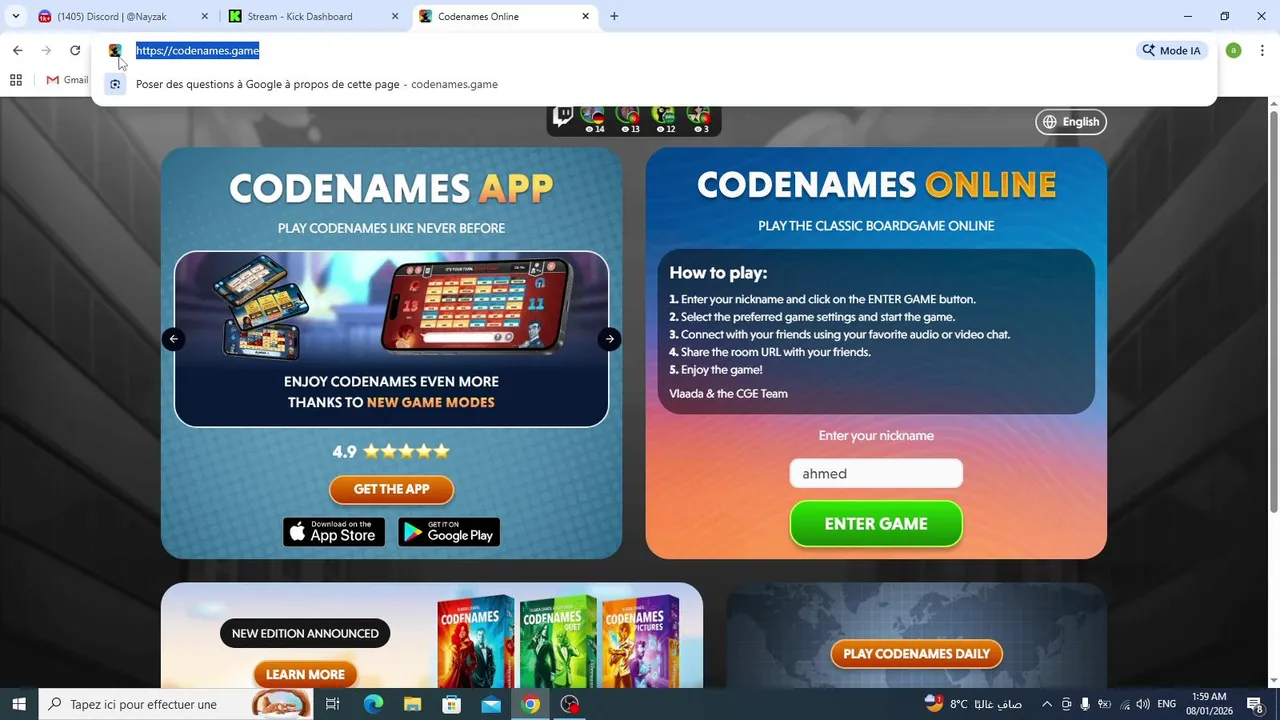Open the Download on the App Store badge
The height and width of the screenshot is (720, 1280).
(x=334, y=532)
